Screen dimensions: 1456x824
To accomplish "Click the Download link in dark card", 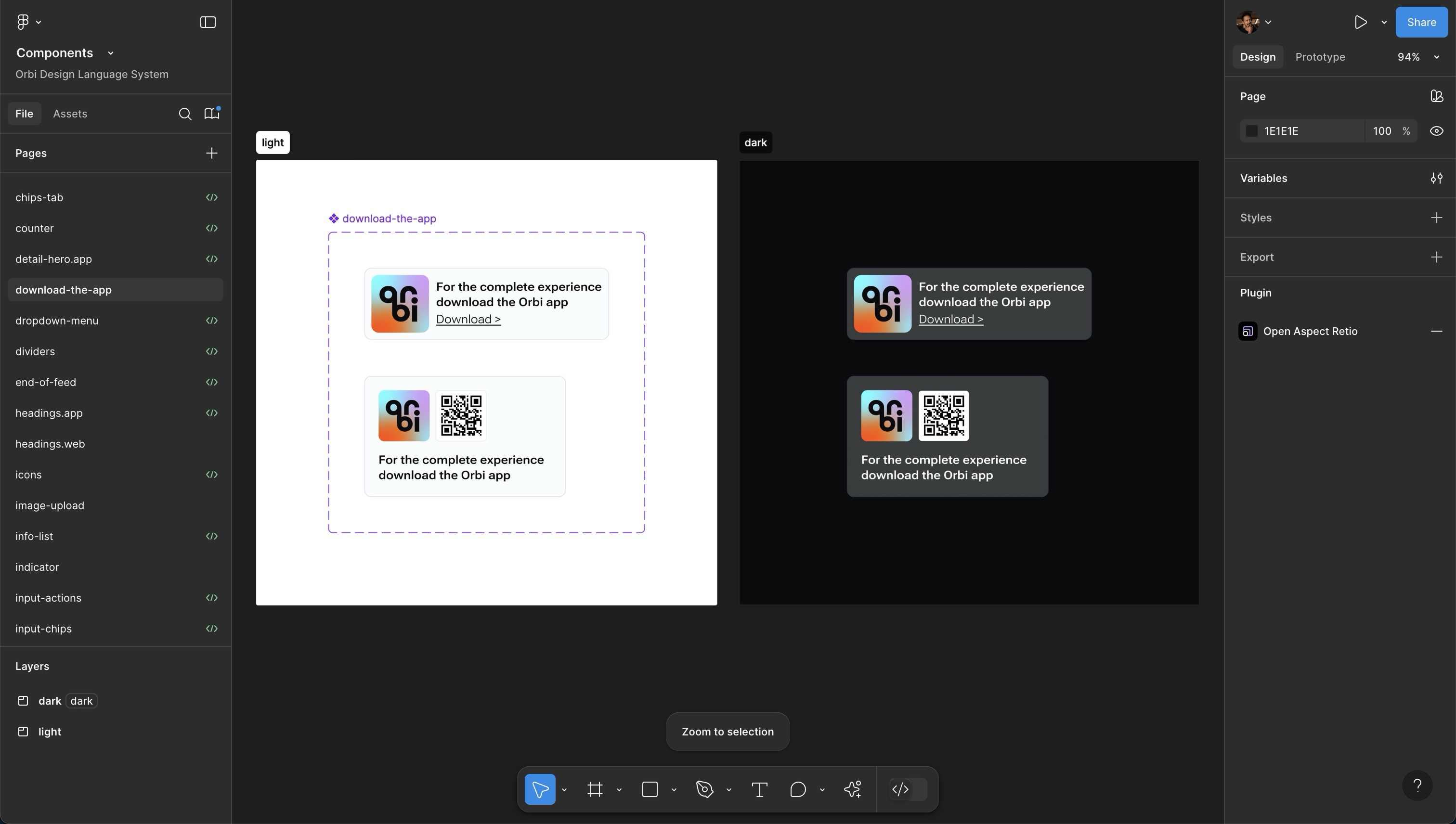I will [951, 319].
